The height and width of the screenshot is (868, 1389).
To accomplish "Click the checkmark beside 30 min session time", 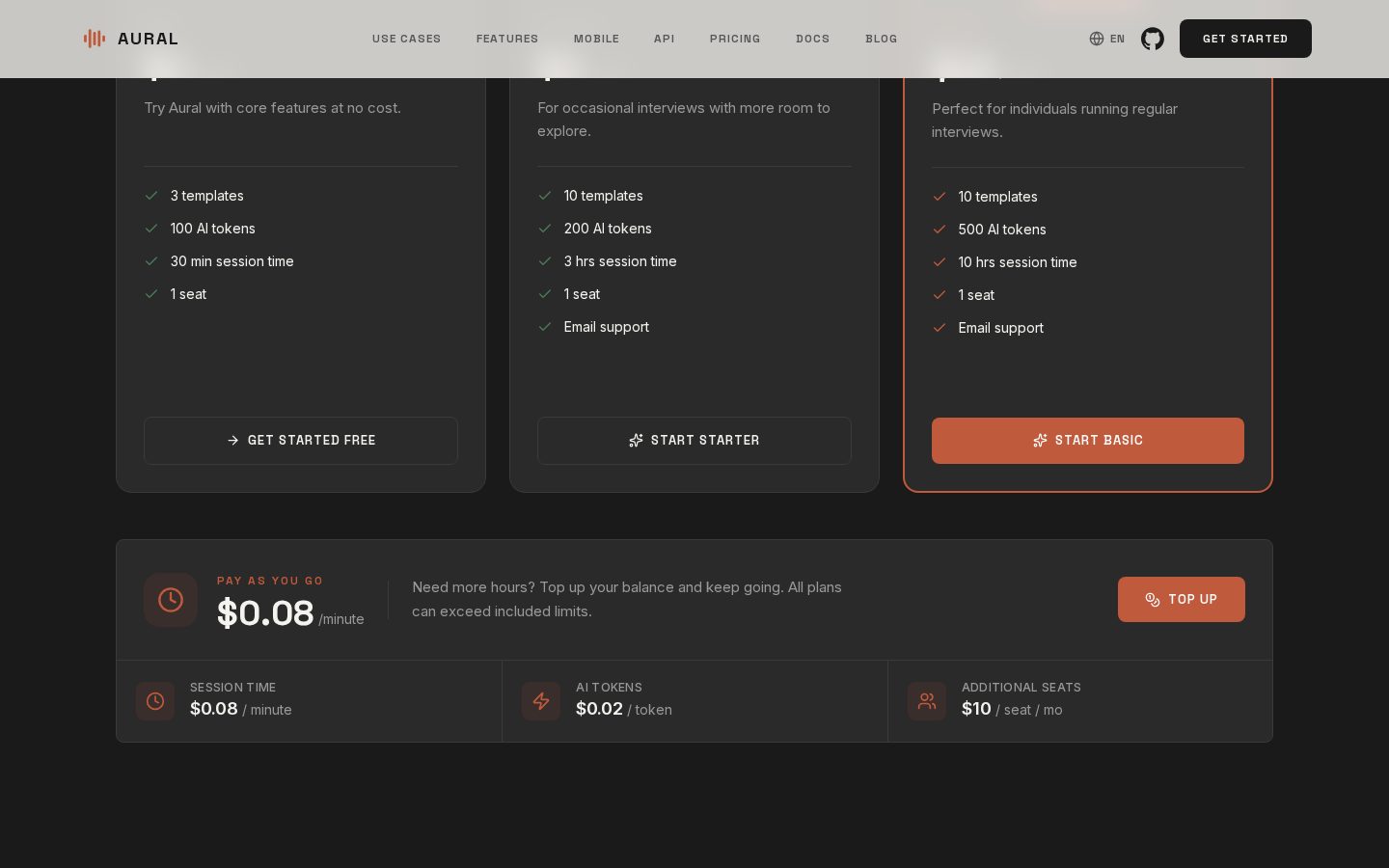I will pos(151,261).
